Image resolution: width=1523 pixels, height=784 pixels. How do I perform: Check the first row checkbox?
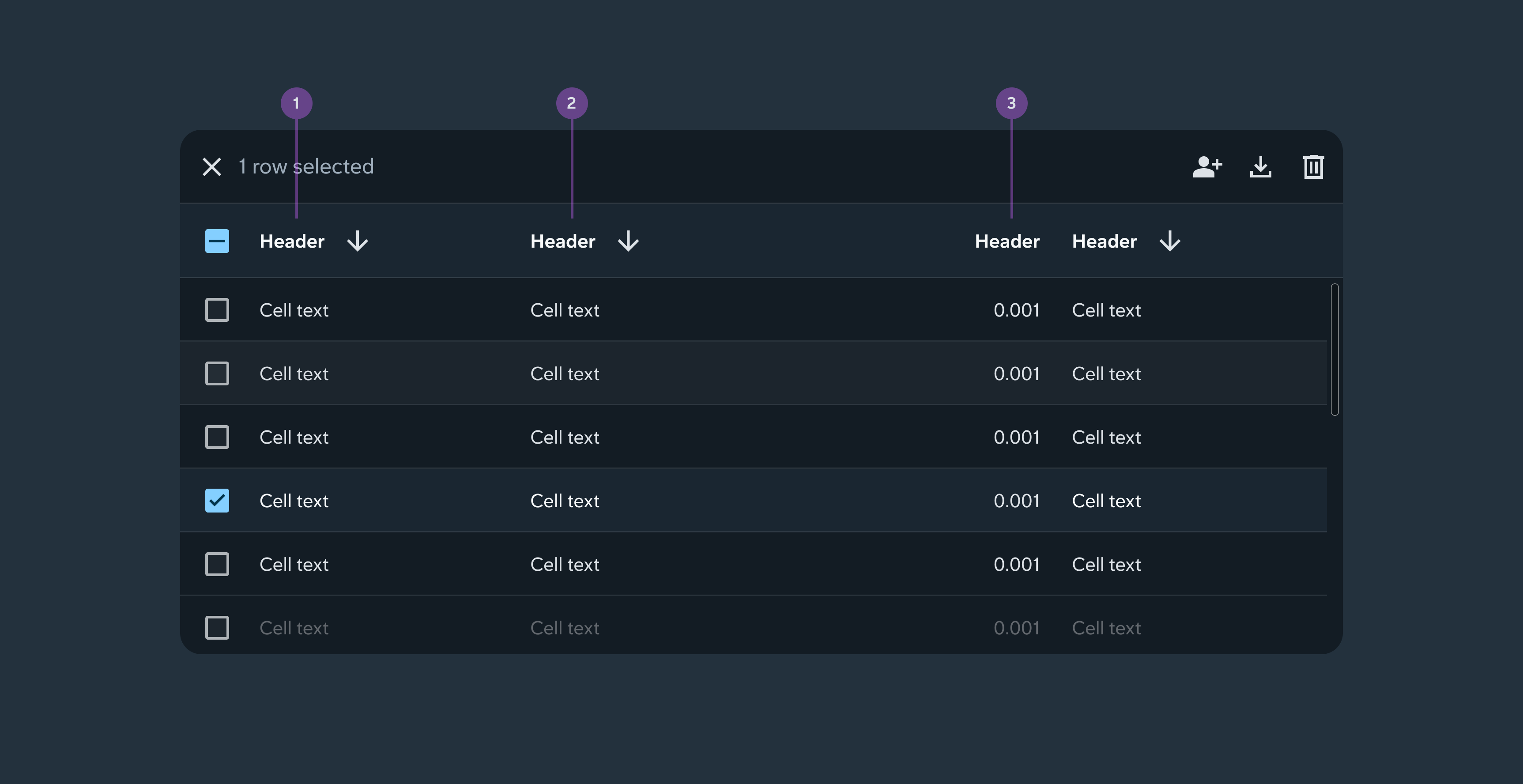(217, 310)
